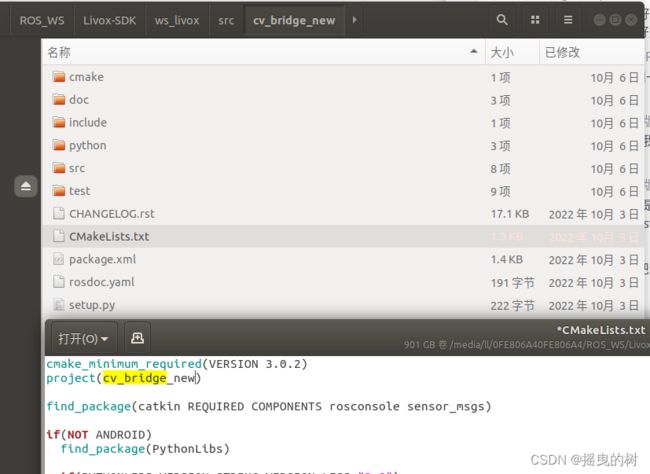The width and height of the screenshot is (650, 474).
Task: Click the test folder name
Action: tap(80, 191)
